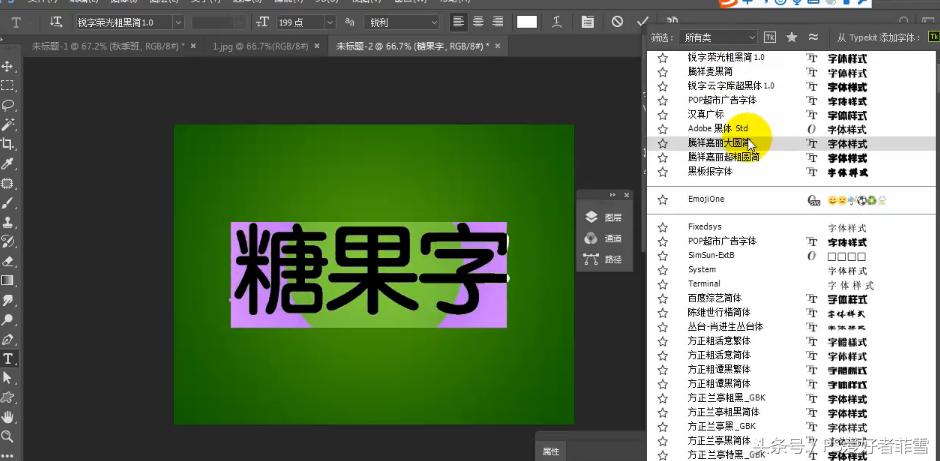Select the Lasso tool
Screen dimensions: 940x461
point(8,106)
